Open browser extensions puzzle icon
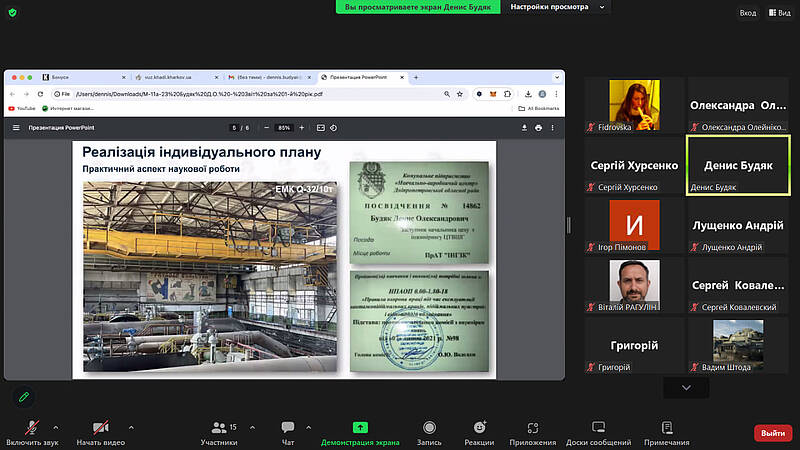 [507, 94]
